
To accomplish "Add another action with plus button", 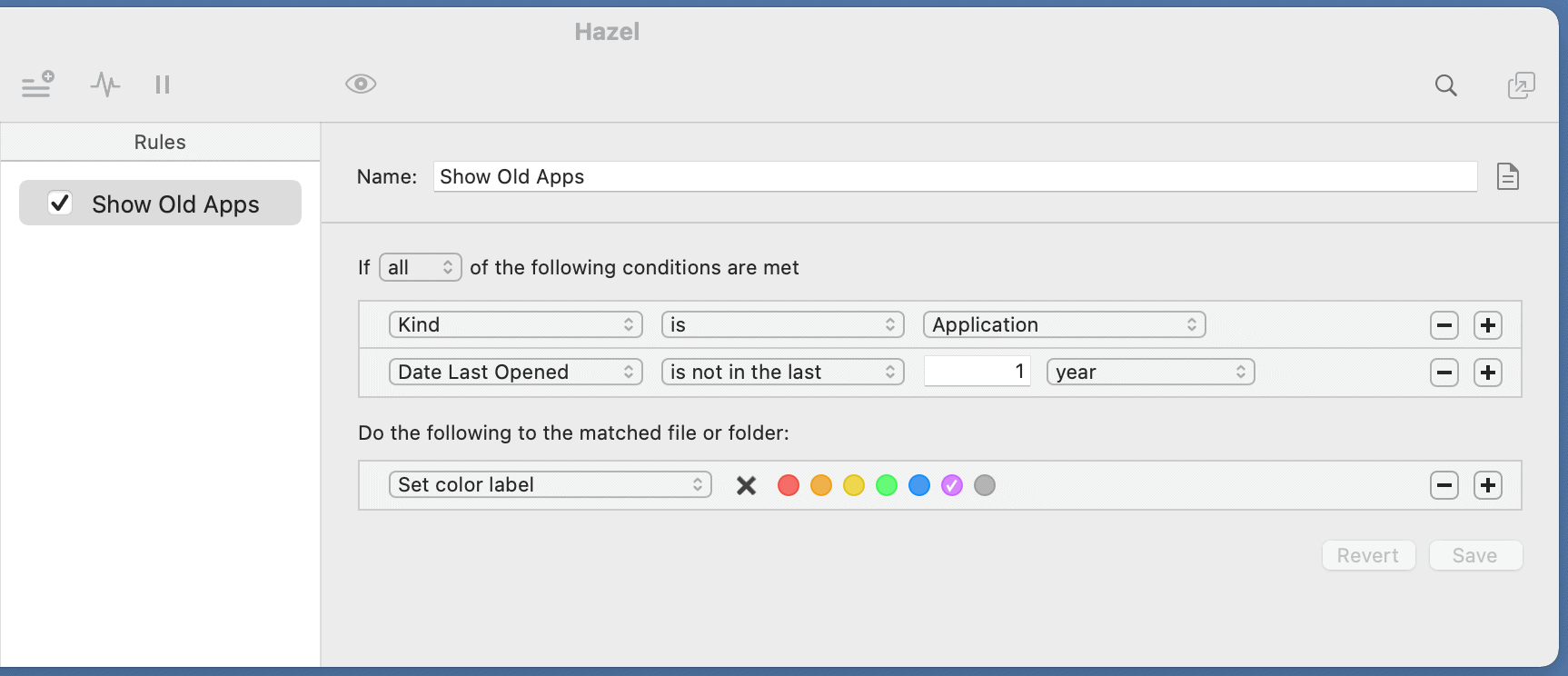I will [1488, 485].
